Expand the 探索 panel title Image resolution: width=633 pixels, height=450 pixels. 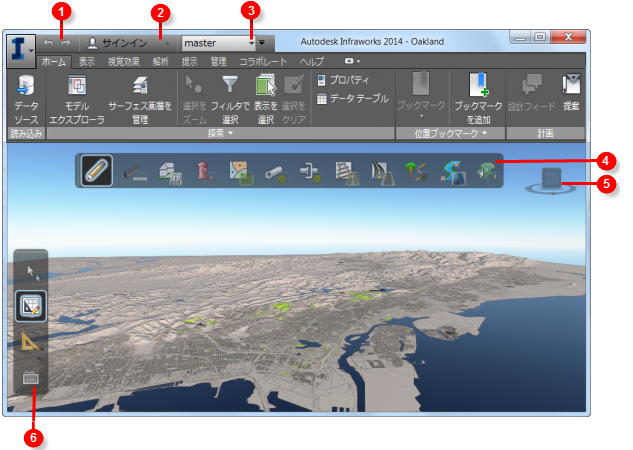(220, 133)
